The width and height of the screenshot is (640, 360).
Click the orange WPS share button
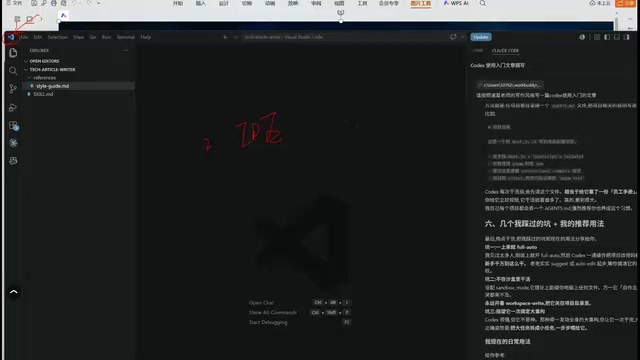[x=625, y=3]
